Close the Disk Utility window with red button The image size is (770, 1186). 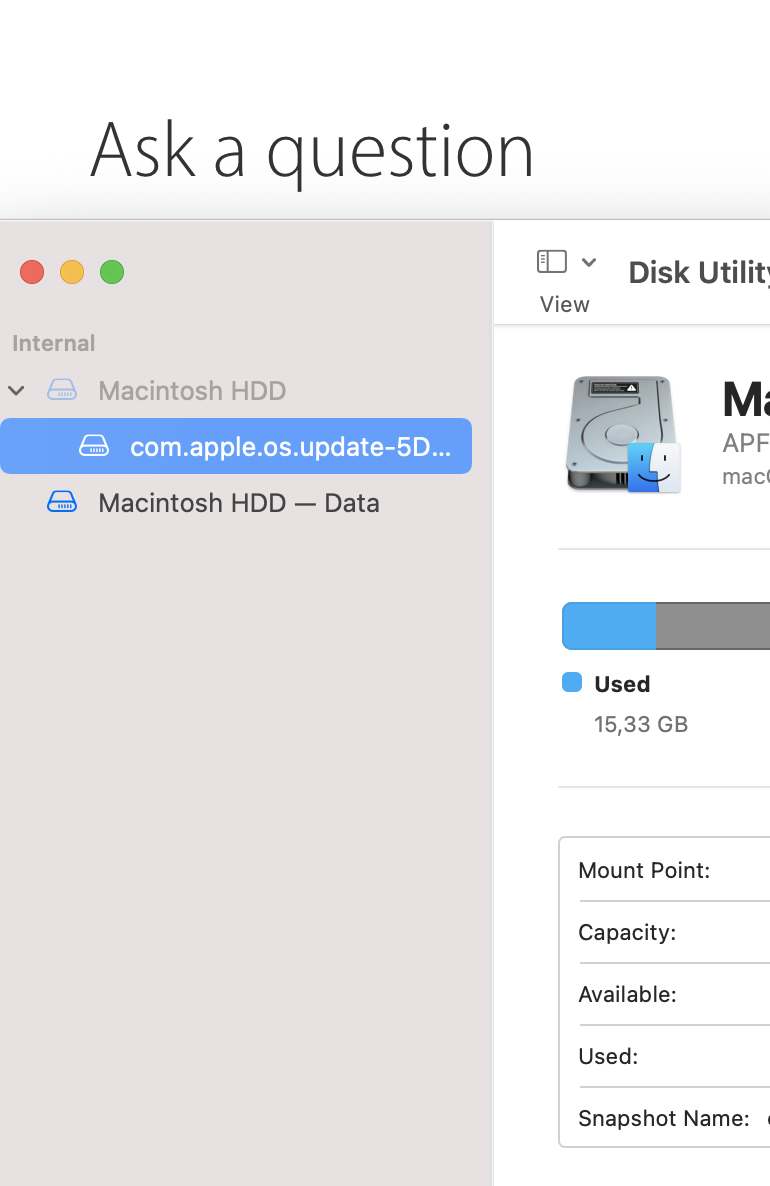point(32,272)
